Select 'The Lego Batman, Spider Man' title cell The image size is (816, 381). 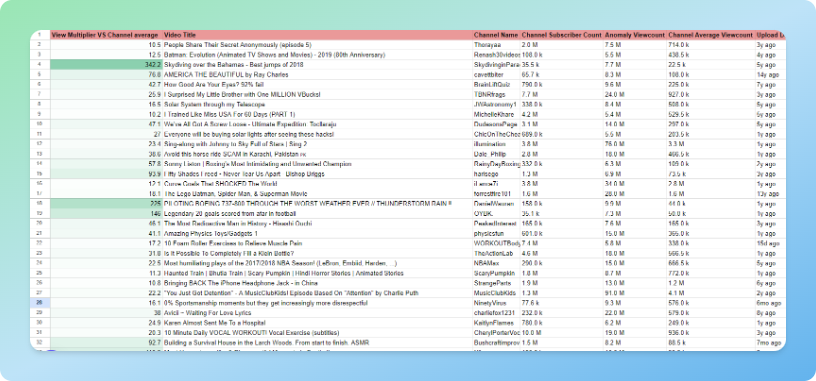click(x=317, y=194)
